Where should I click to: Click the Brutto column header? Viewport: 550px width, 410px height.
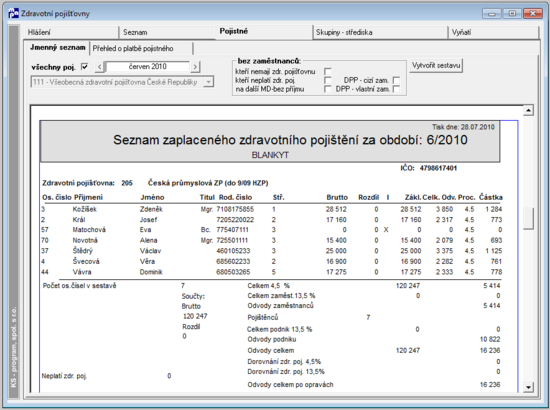point(337,197)
